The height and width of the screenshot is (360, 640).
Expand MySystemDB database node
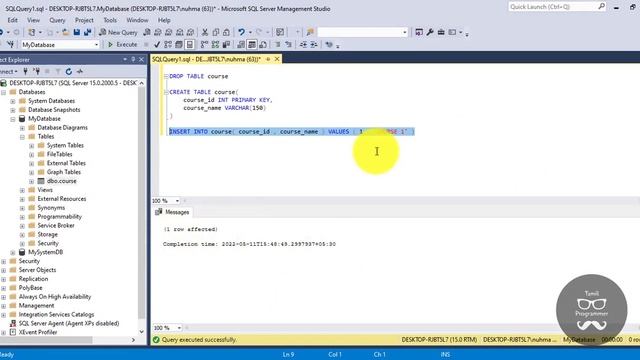click(13, 252)
